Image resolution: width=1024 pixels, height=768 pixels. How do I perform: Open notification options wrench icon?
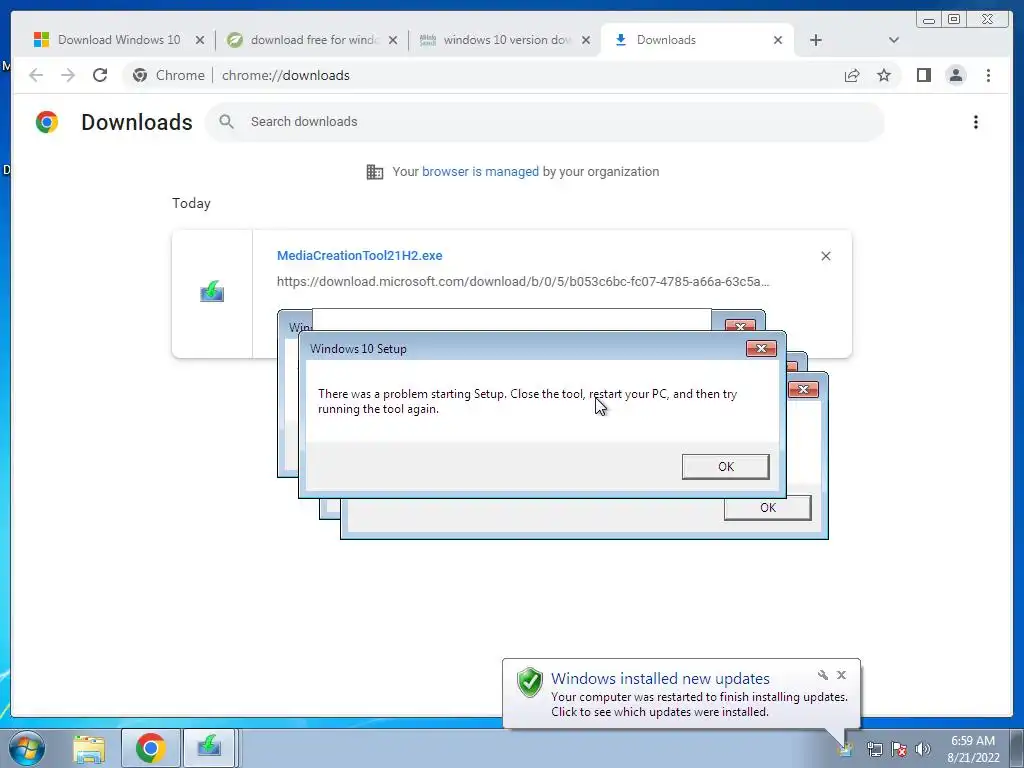click(823, 675)
